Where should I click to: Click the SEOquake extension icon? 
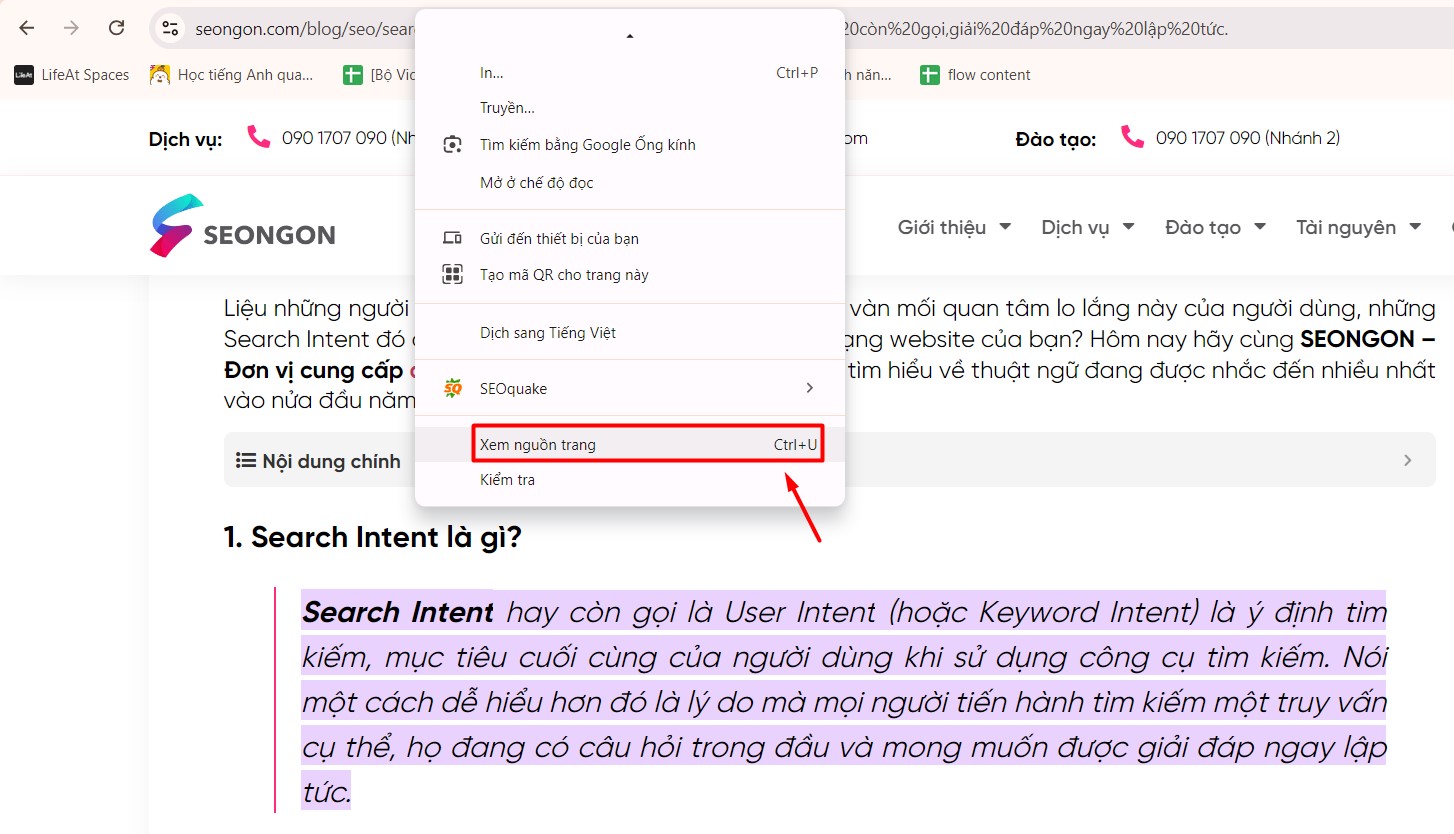click(x=452, y=388)
